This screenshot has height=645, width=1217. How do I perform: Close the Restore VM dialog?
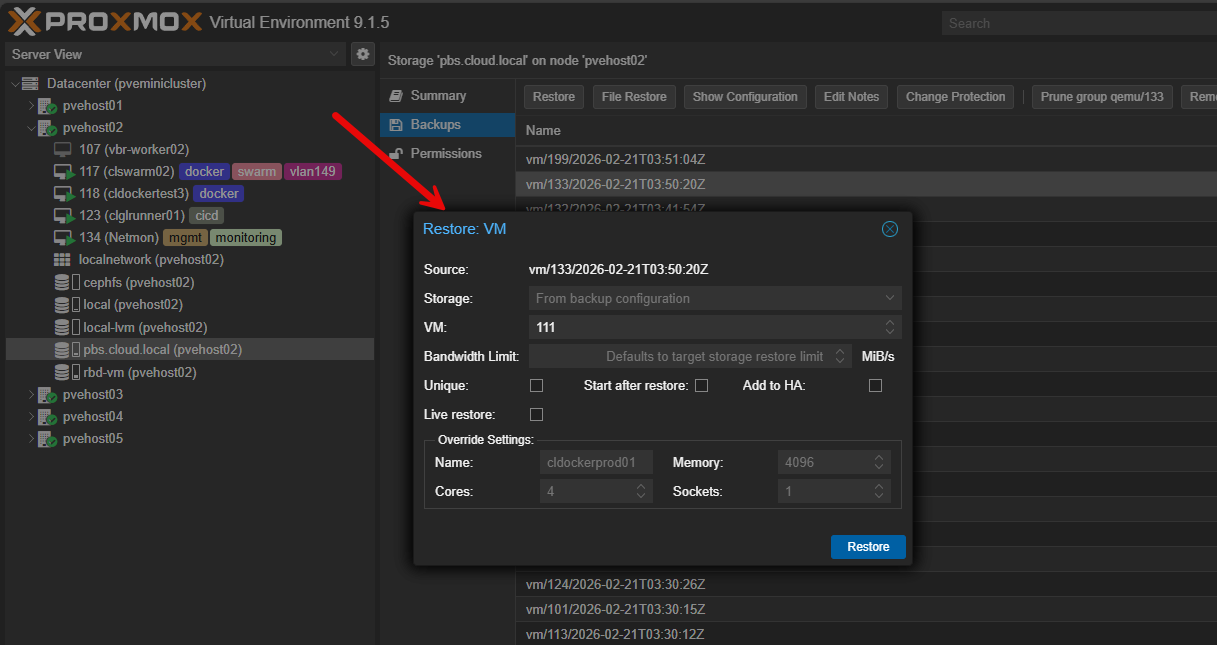[x=889, y=229]
